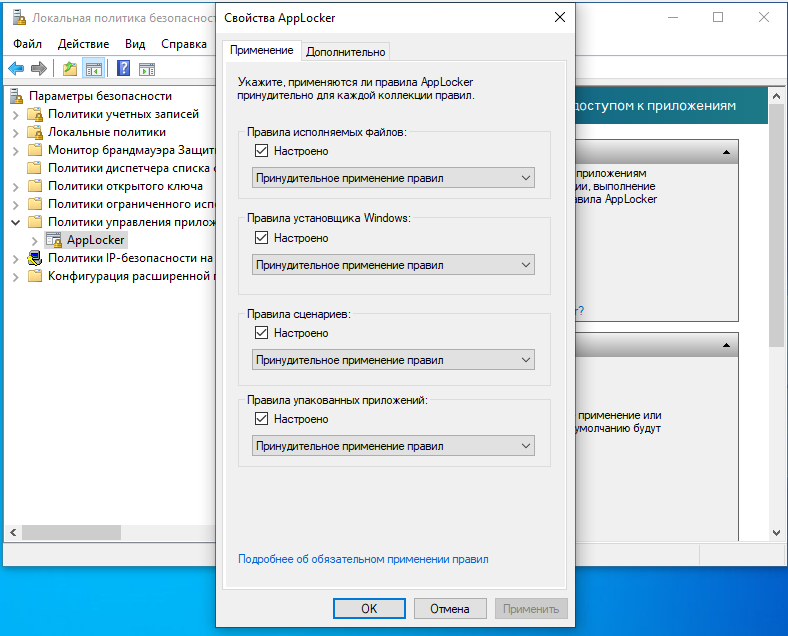
Task: Expand the AppLocker tree node
Action: click(x=35, y=241)
